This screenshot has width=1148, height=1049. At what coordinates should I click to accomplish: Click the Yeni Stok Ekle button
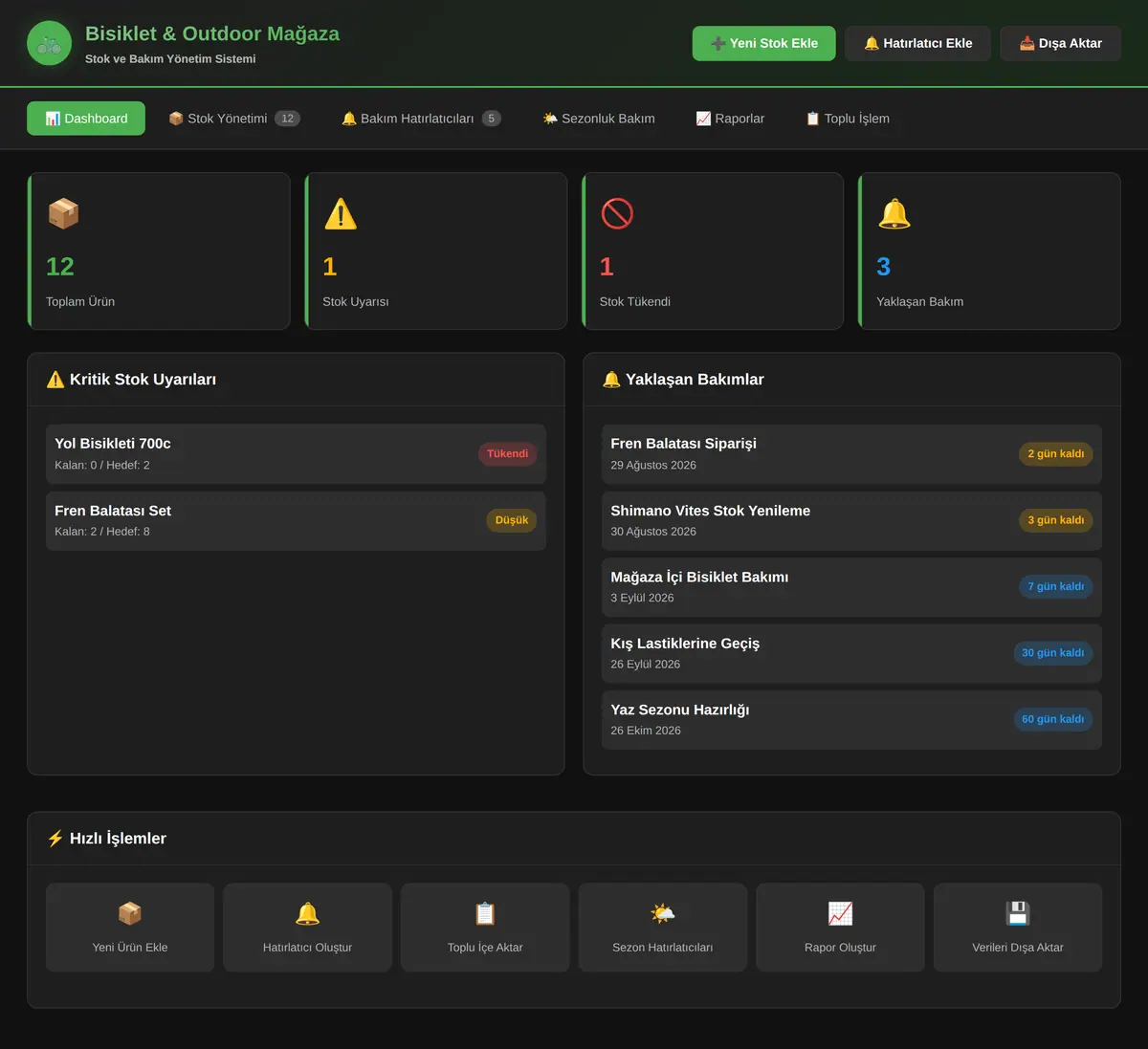[763, 43]
